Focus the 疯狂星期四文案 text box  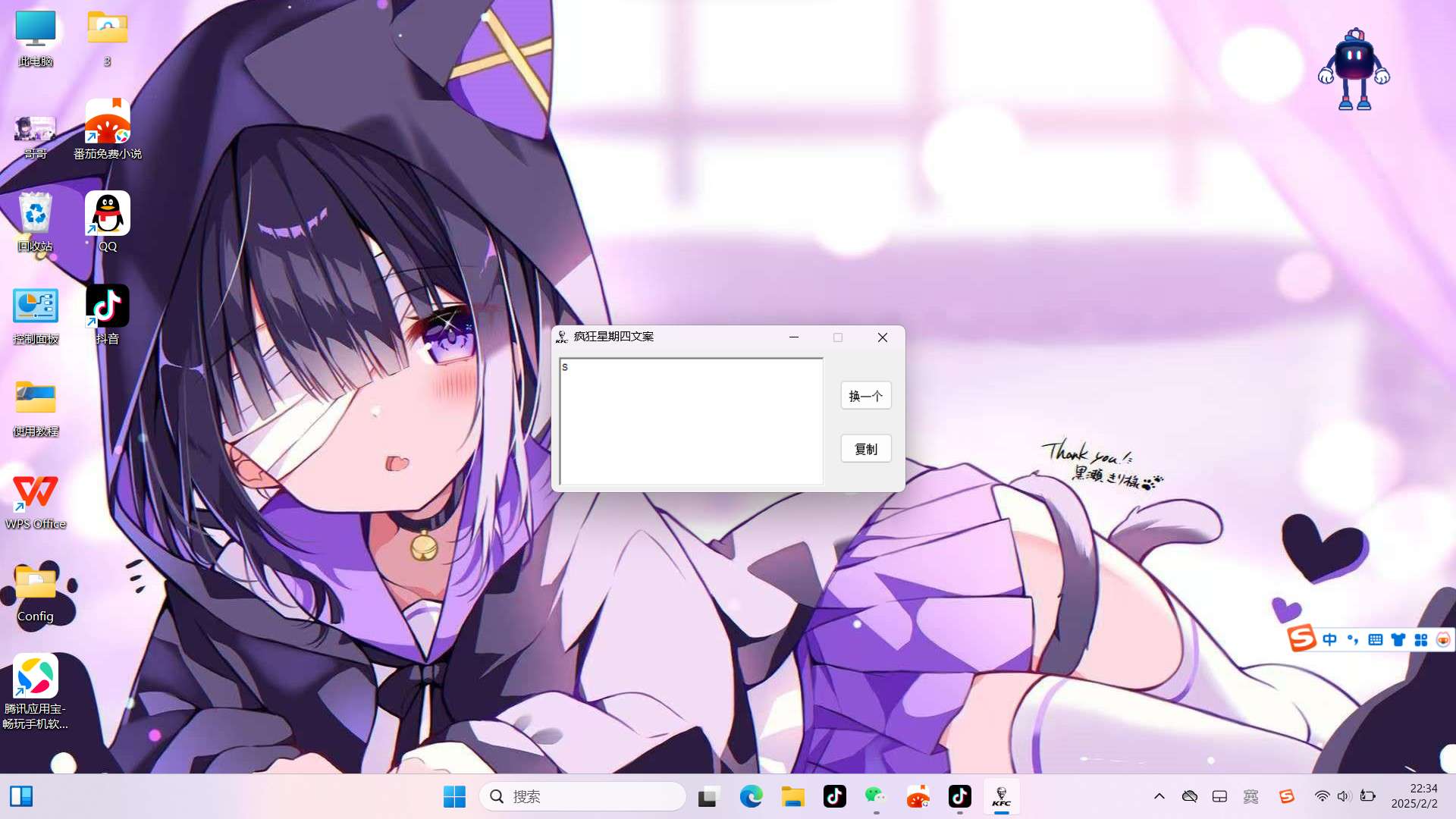(691, 421)
